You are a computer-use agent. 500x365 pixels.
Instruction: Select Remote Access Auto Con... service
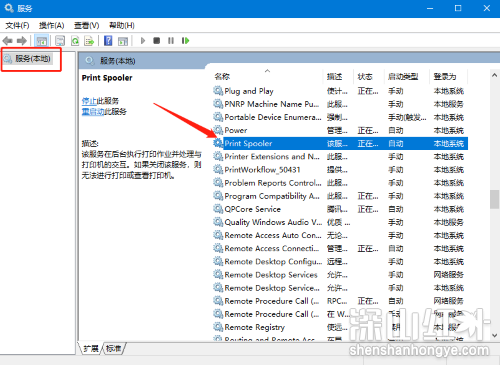point(340,235)
